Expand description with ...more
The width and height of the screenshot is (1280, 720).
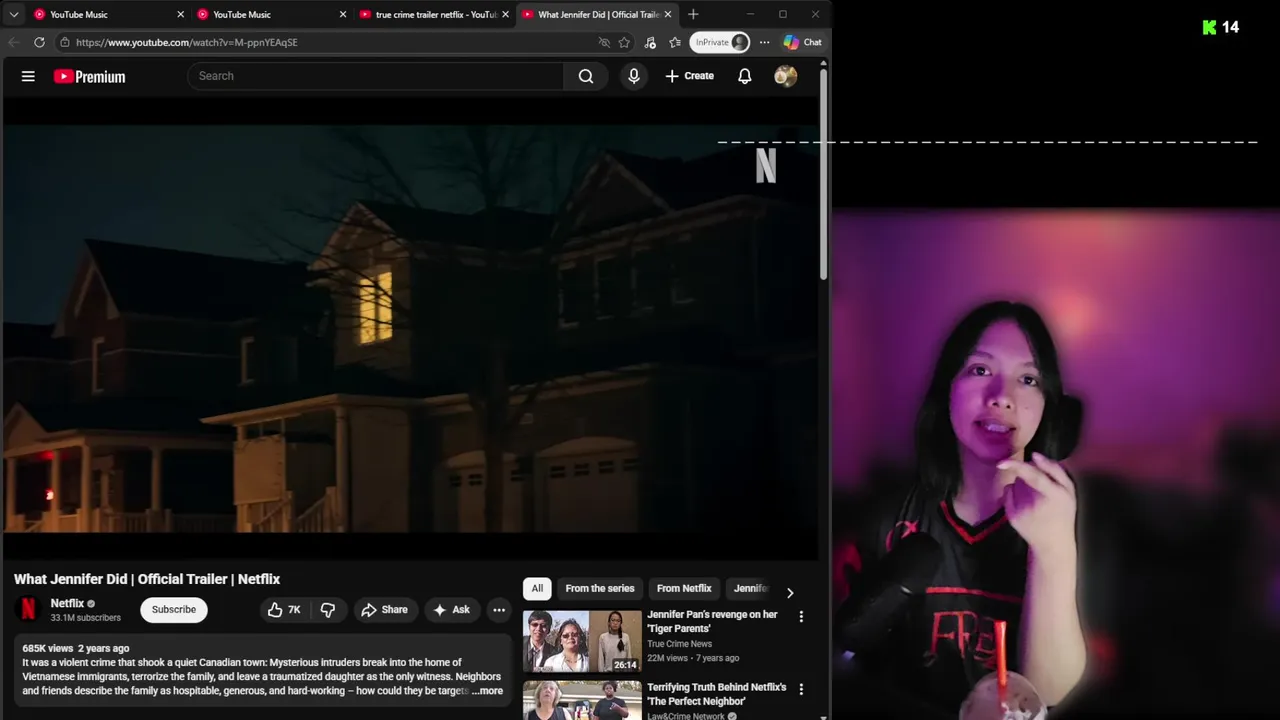click(488, 691)
